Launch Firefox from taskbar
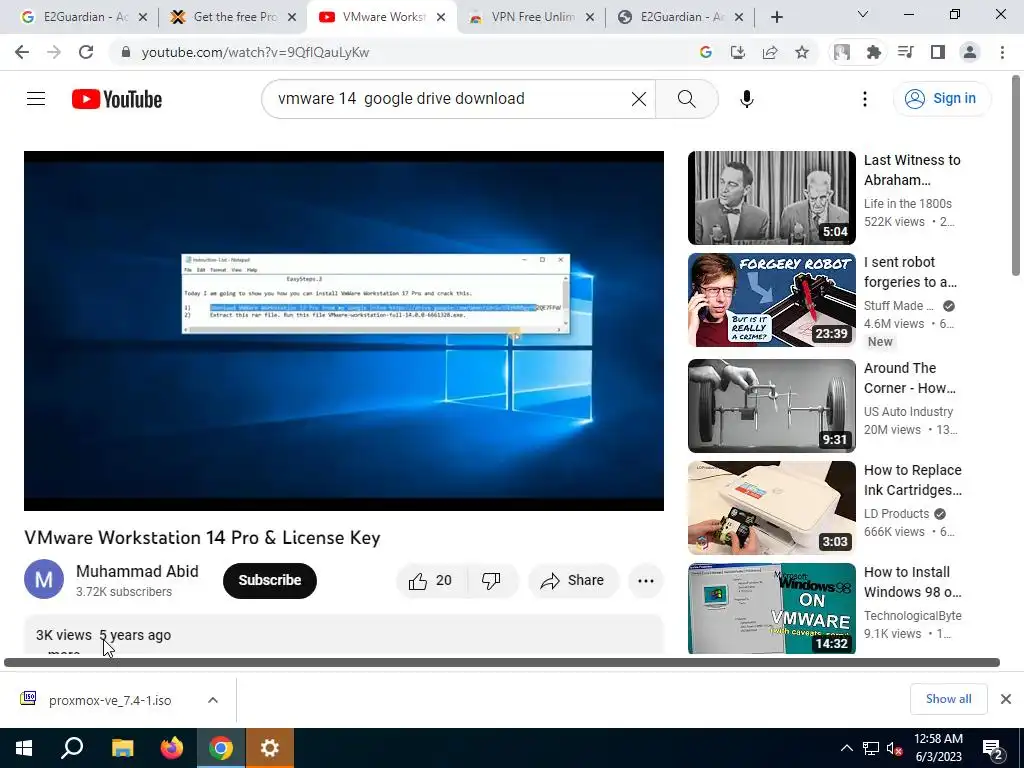Image resolution: width=1024 pixels, height=768 pixels. pos(172,748)
